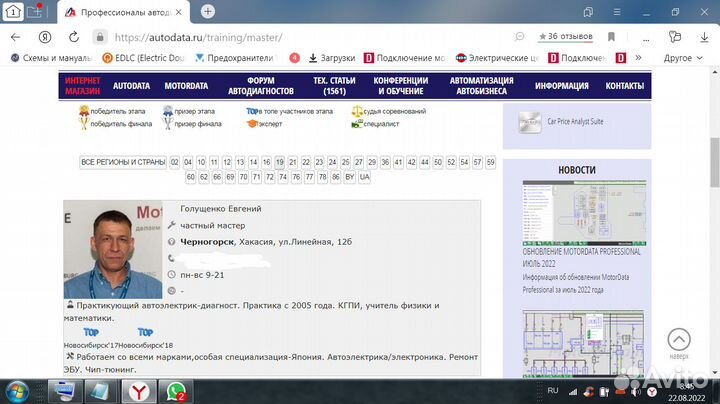Open a new tab with plus button
The image size is (720, 404).
208,11
